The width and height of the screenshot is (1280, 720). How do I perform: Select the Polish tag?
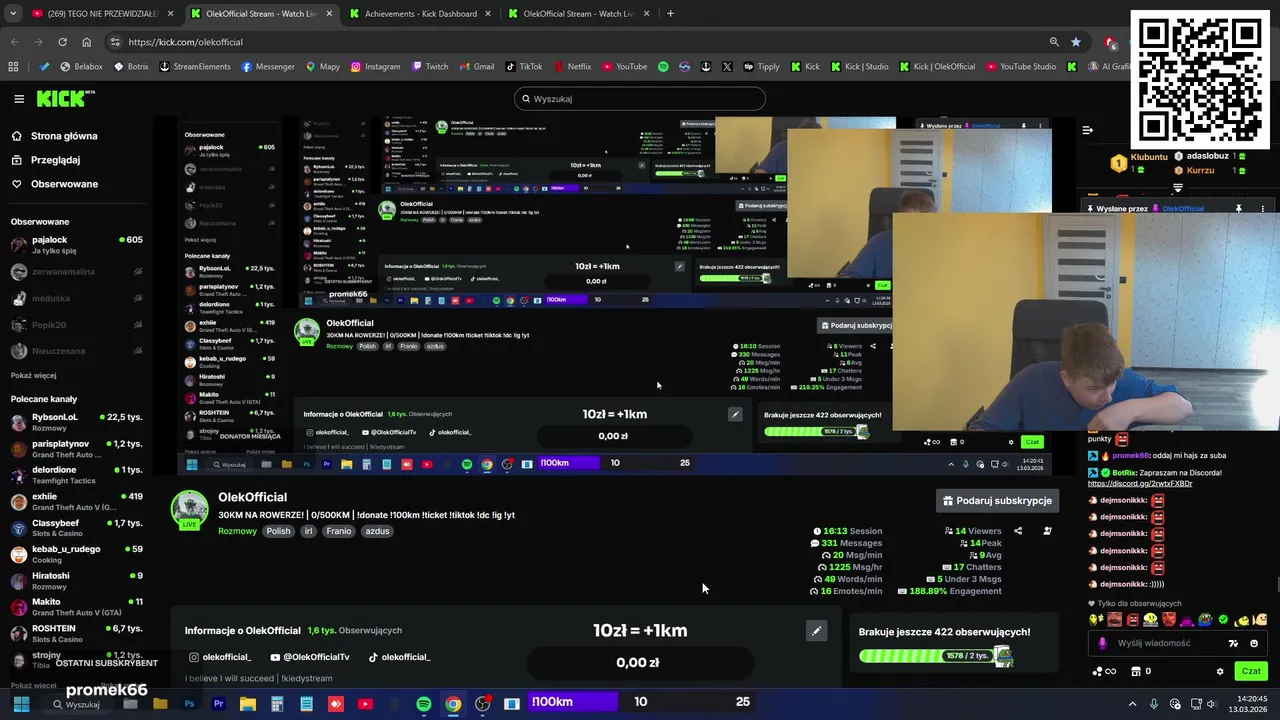pos(278,531)
